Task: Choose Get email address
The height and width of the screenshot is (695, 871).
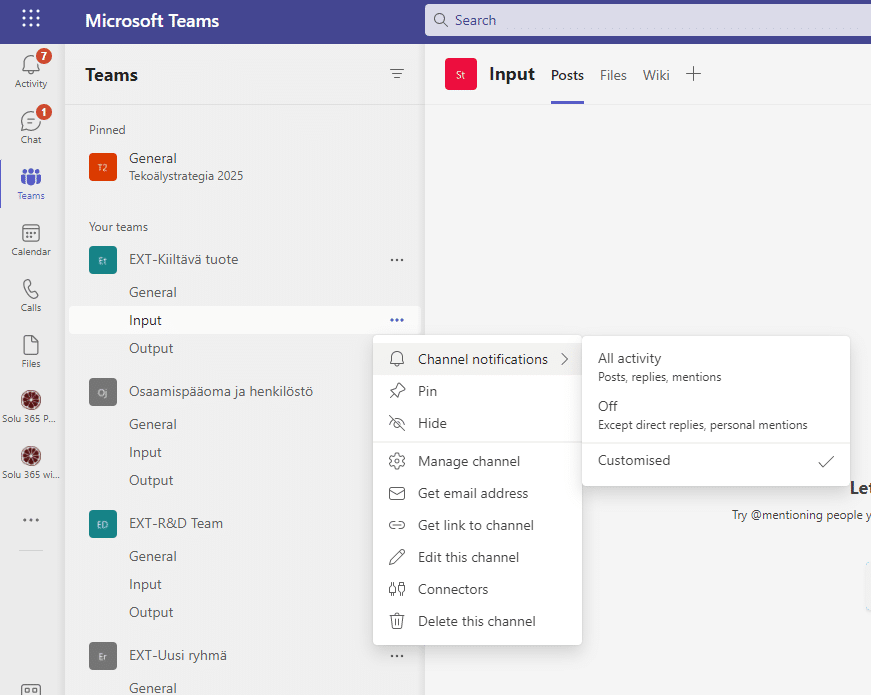Action: [477, 493]
